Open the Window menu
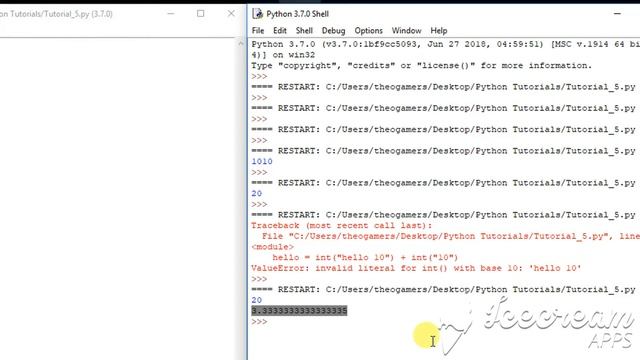The image size is (640, 360). click(407, 31)
